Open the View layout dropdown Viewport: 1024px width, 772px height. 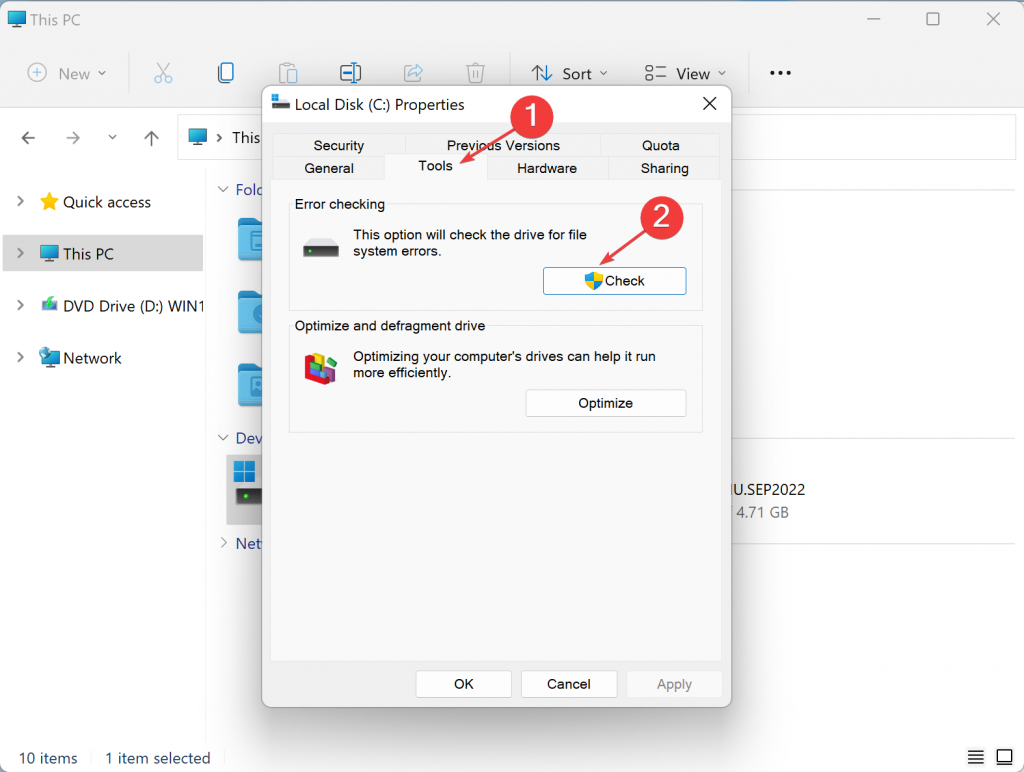[x=685, y=73]
